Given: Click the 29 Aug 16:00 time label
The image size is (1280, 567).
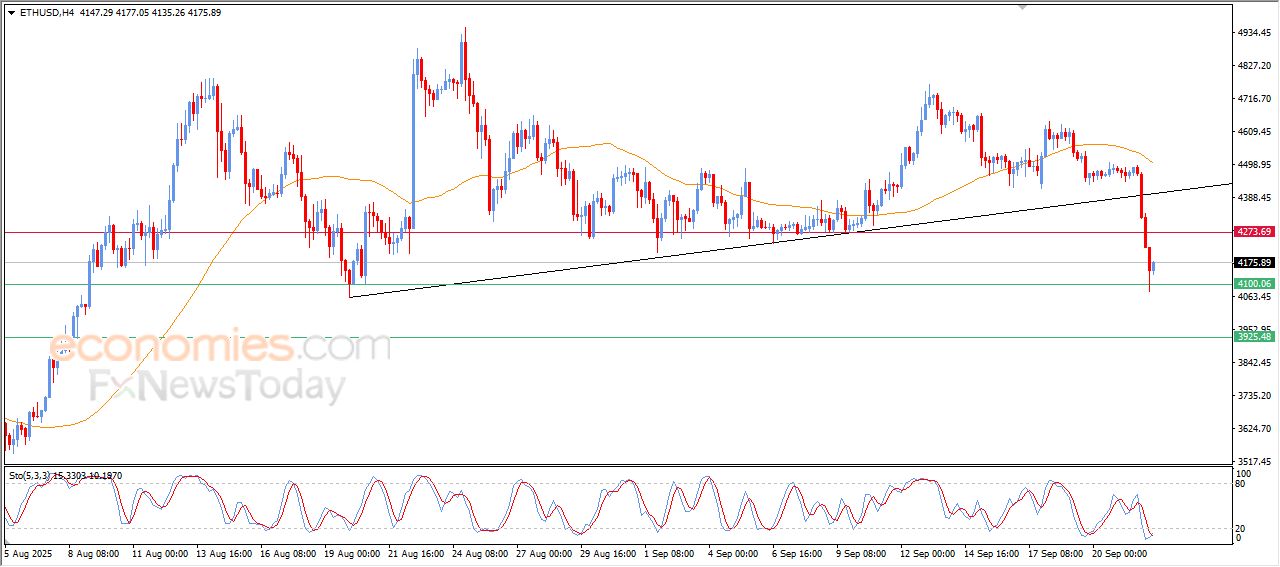Looking at the screenshot, I should pos(607,552).
